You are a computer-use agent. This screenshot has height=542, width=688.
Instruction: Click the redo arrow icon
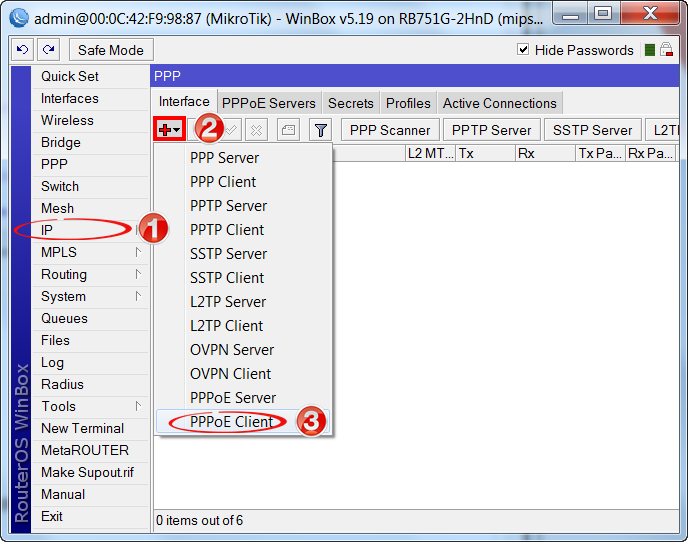click(48, 50)
